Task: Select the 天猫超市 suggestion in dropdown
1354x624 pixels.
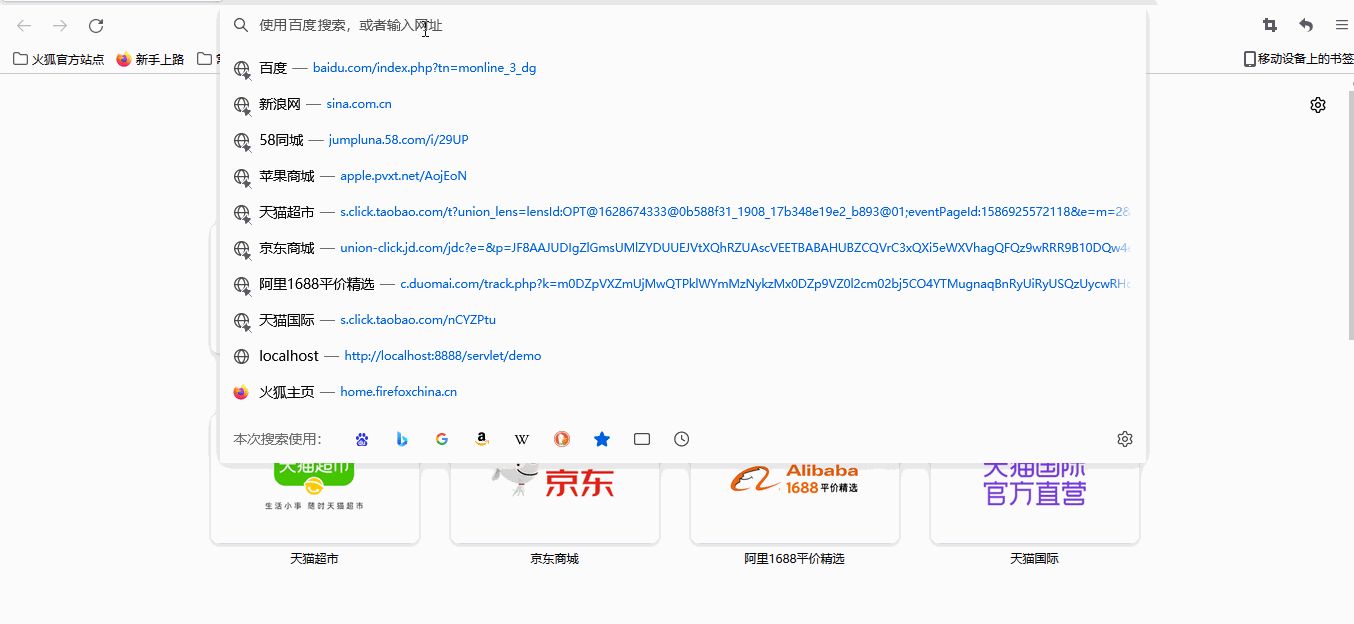Action: click(x=683, y=212)
